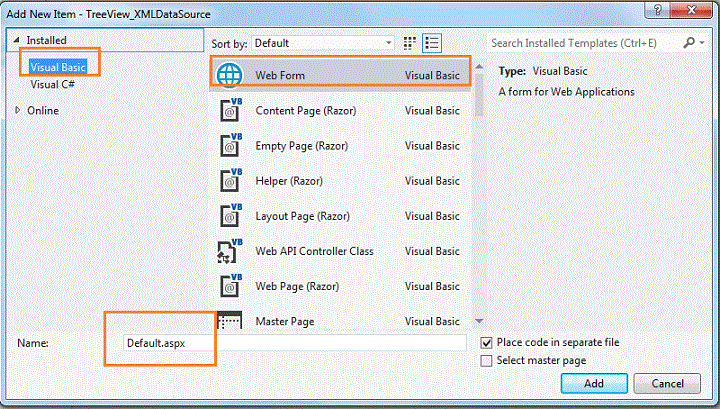Click the search magnifier icon

(x=689, y=43)
